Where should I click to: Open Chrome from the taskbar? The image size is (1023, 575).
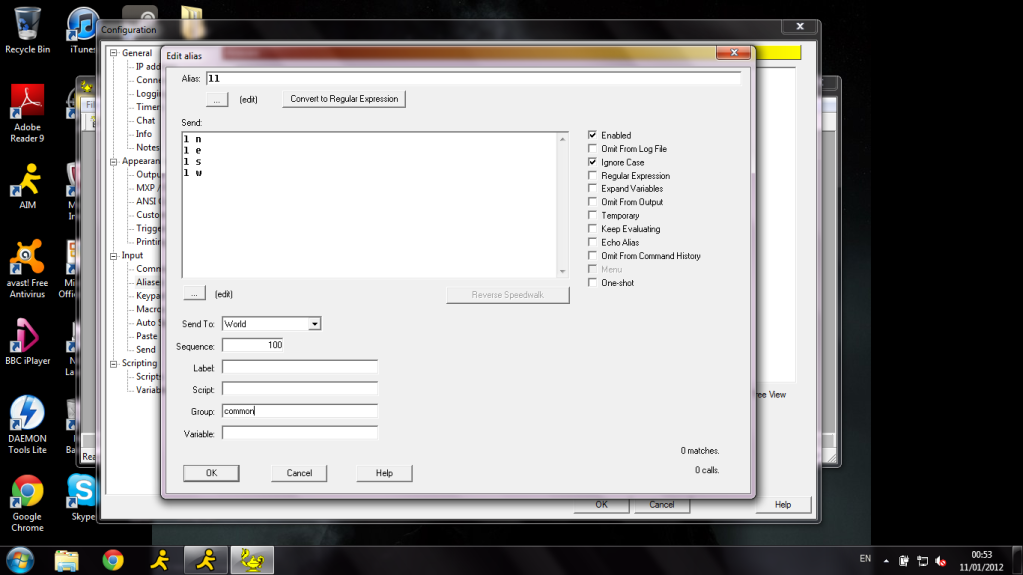[113, 560]
